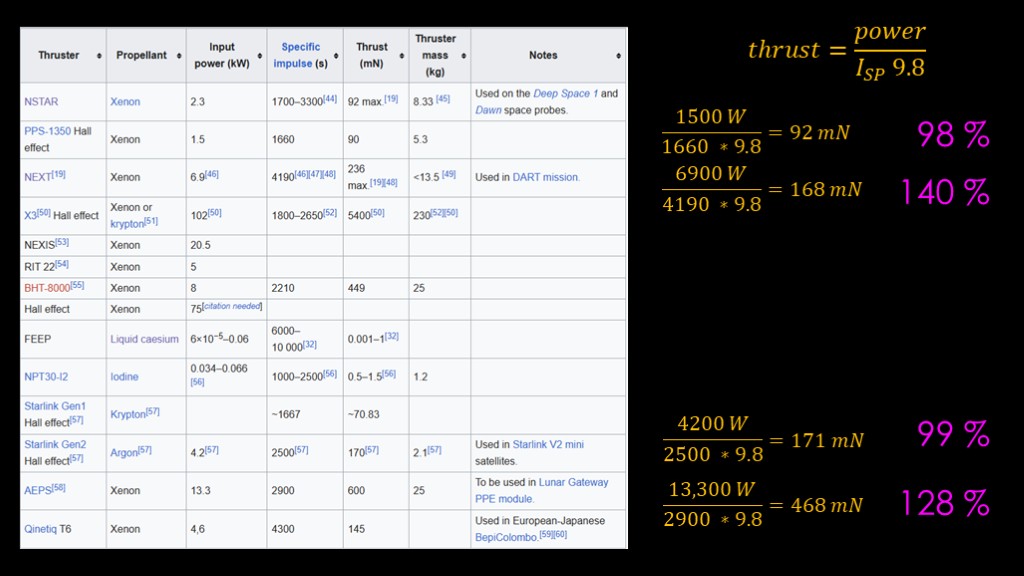The height and width of the screenshot is (576, 1024).
Task: Select the 13.3 input power cell
Action: point(226,490)
